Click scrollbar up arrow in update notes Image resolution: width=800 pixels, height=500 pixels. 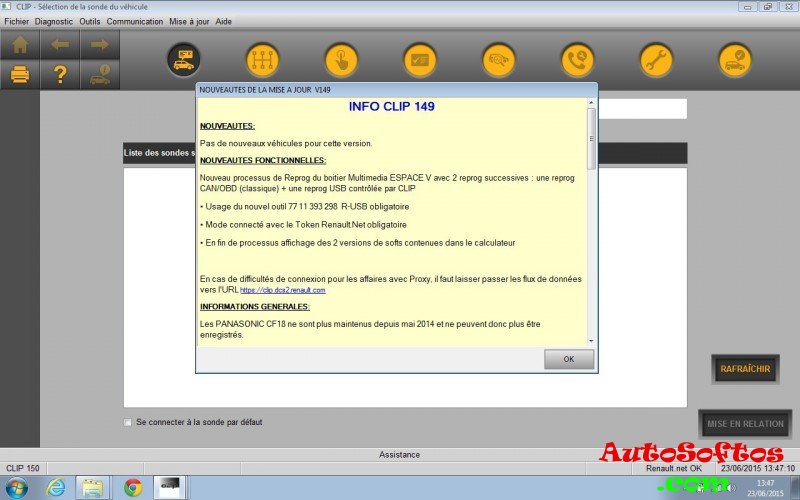591,104
